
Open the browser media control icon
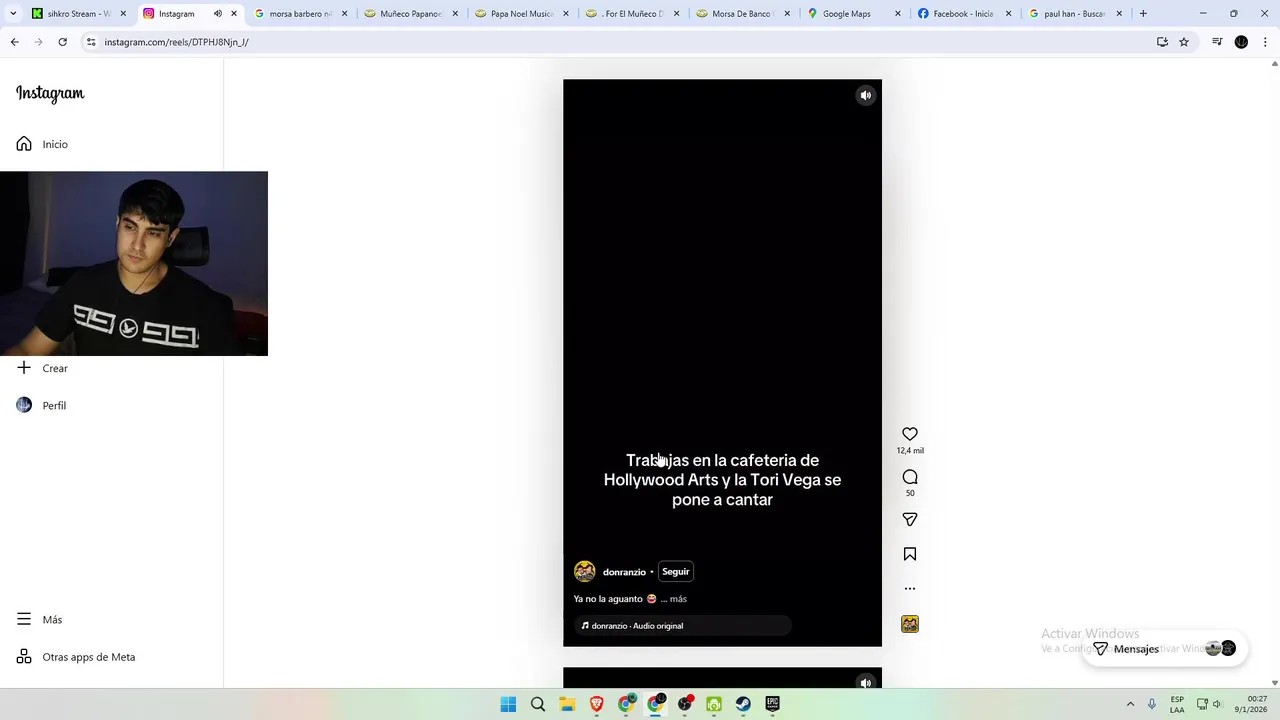point(1217,42)
